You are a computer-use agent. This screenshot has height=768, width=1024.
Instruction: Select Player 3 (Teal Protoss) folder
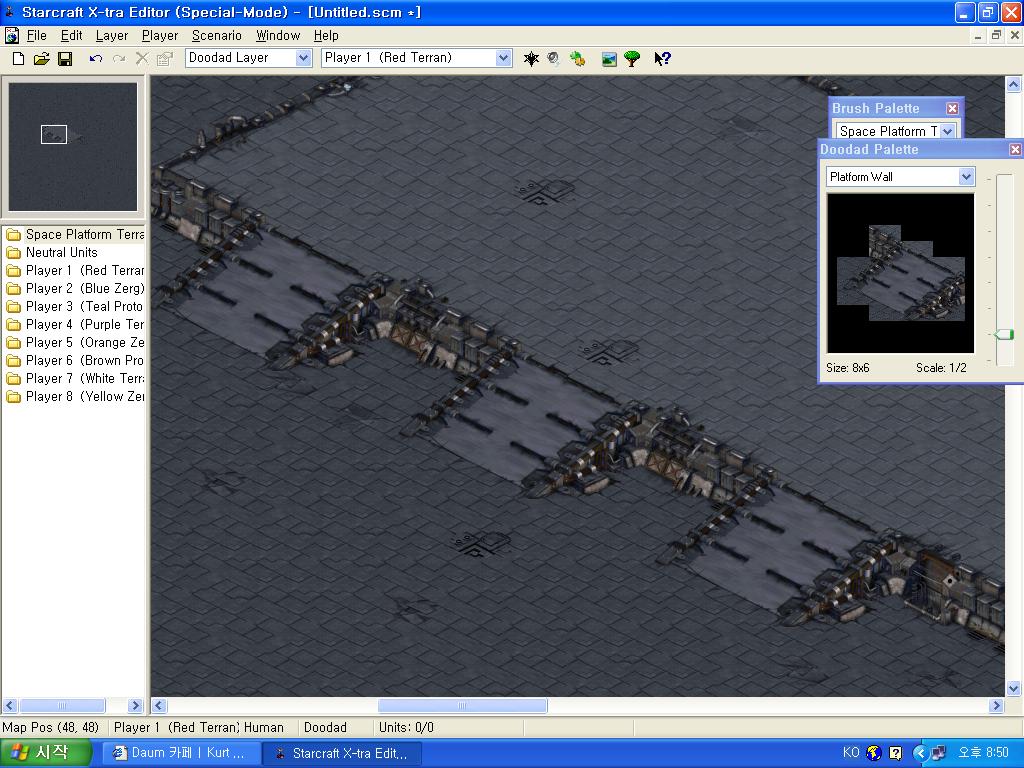pos(74,306)
